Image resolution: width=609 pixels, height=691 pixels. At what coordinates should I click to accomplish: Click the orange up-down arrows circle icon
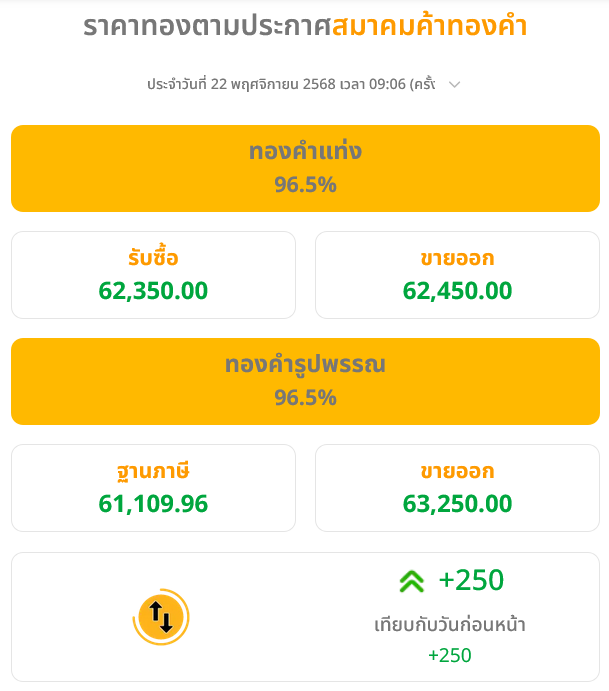point(161,617)
